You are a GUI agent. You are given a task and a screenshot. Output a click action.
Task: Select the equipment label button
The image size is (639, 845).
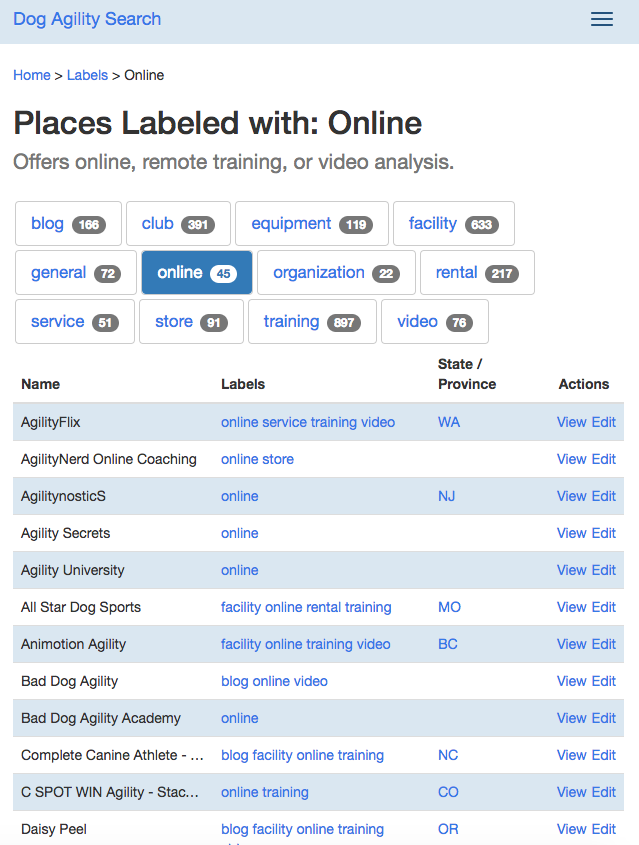point(312,224)
